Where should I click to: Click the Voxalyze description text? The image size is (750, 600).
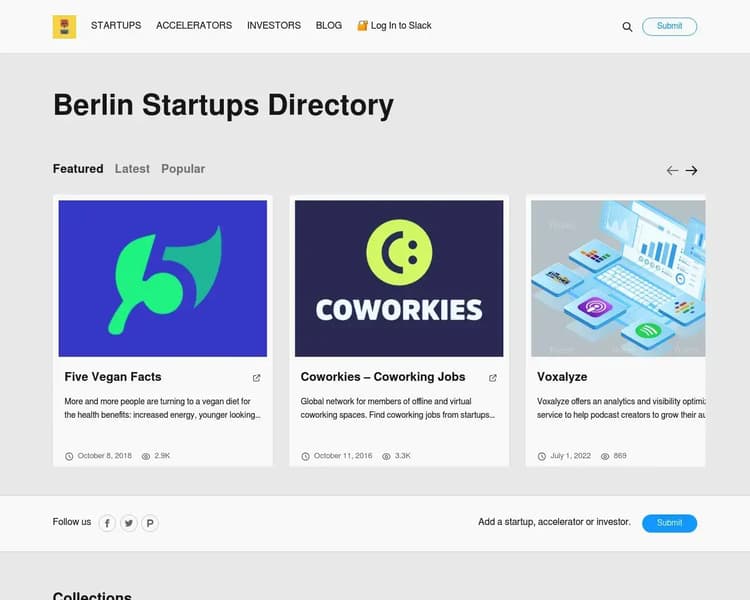pyautogui.click(x=621, y=408)
